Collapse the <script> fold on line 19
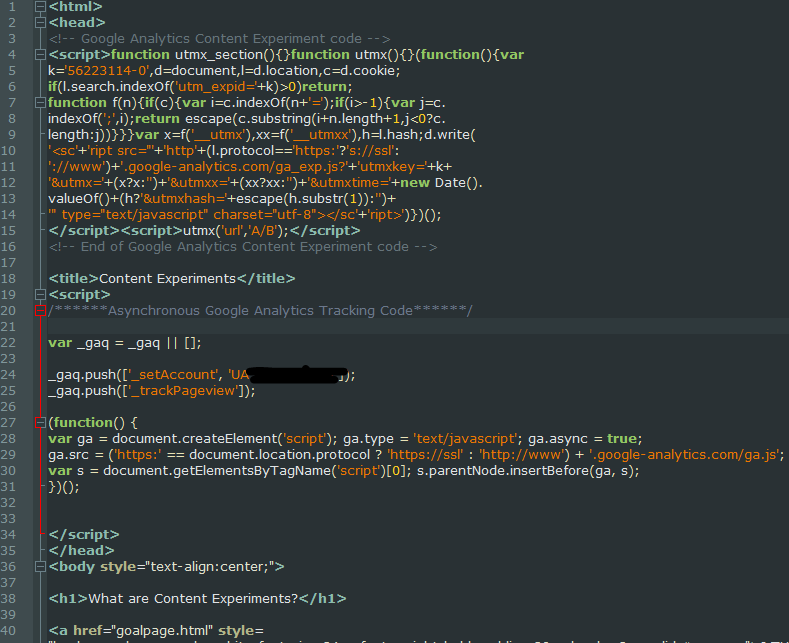This screenshot has height=643, width=789. point(40,294)
